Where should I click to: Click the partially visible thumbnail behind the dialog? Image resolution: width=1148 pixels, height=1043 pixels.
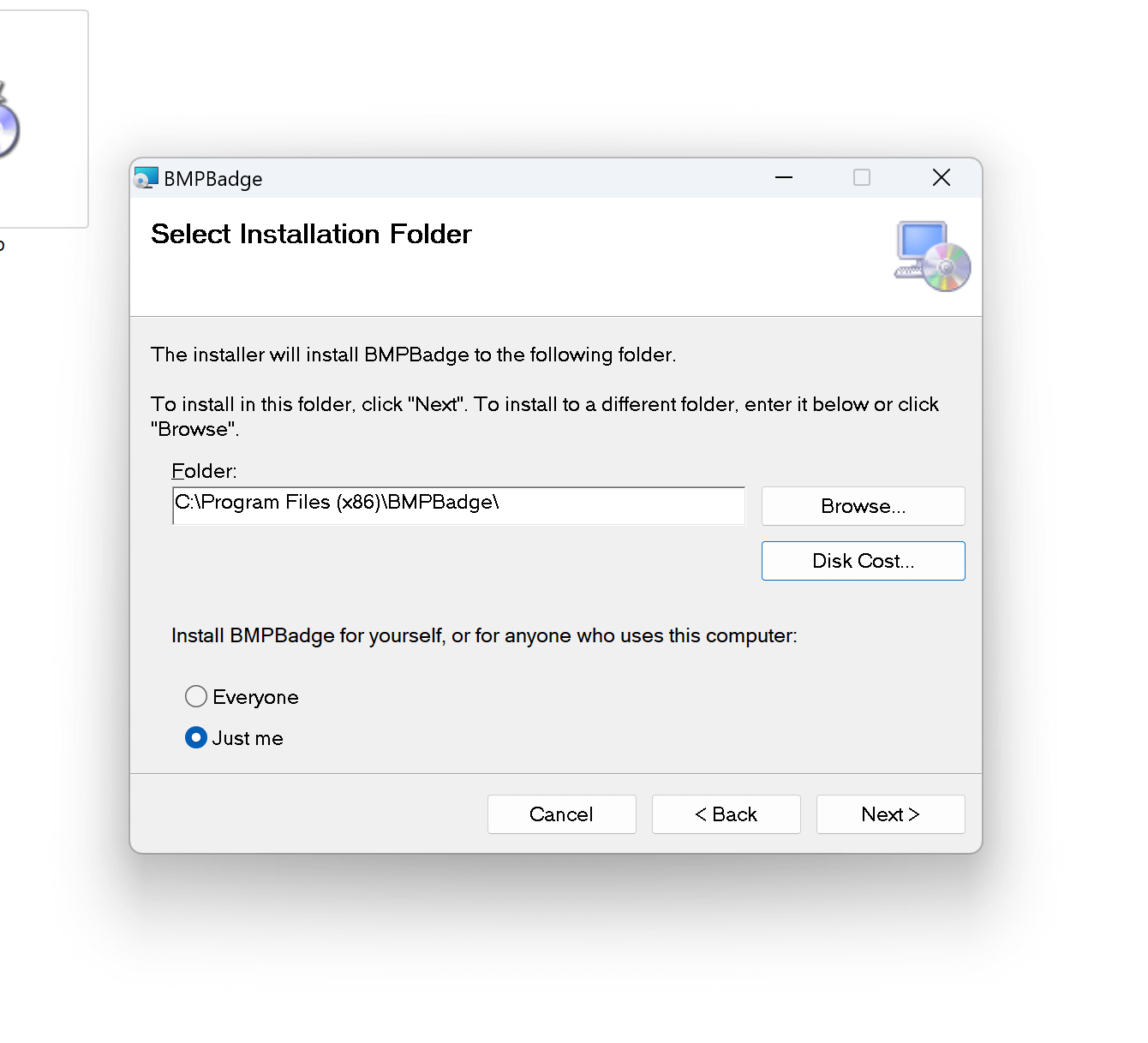43,120
